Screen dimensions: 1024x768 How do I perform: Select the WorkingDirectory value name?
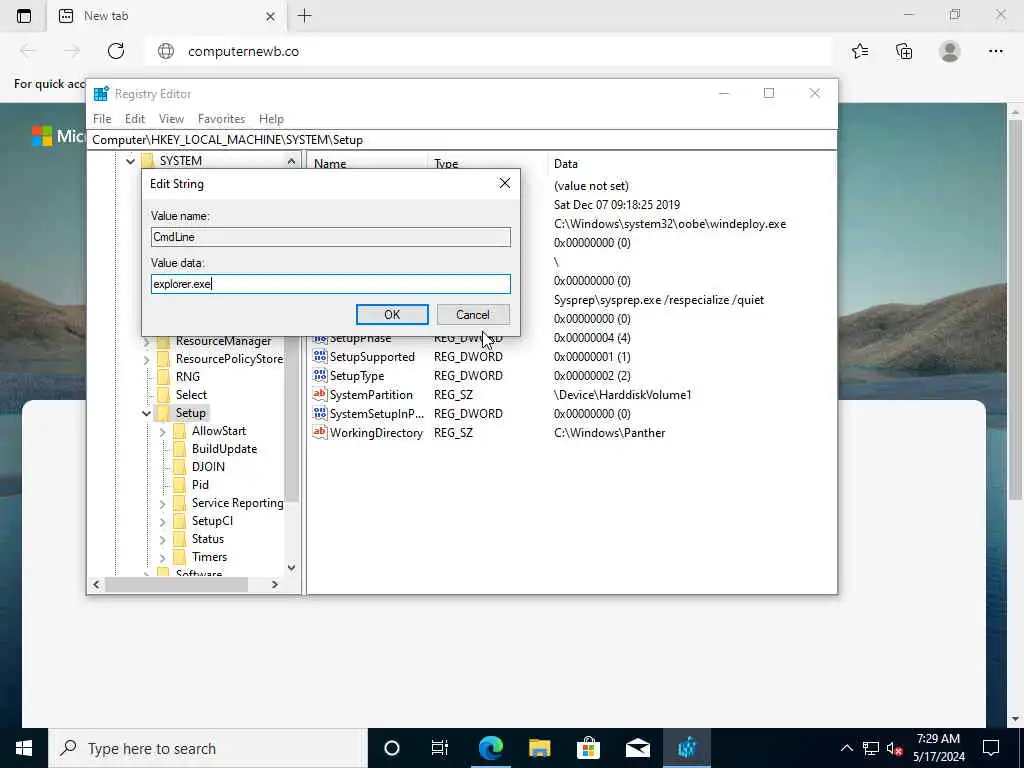point(376,433)
